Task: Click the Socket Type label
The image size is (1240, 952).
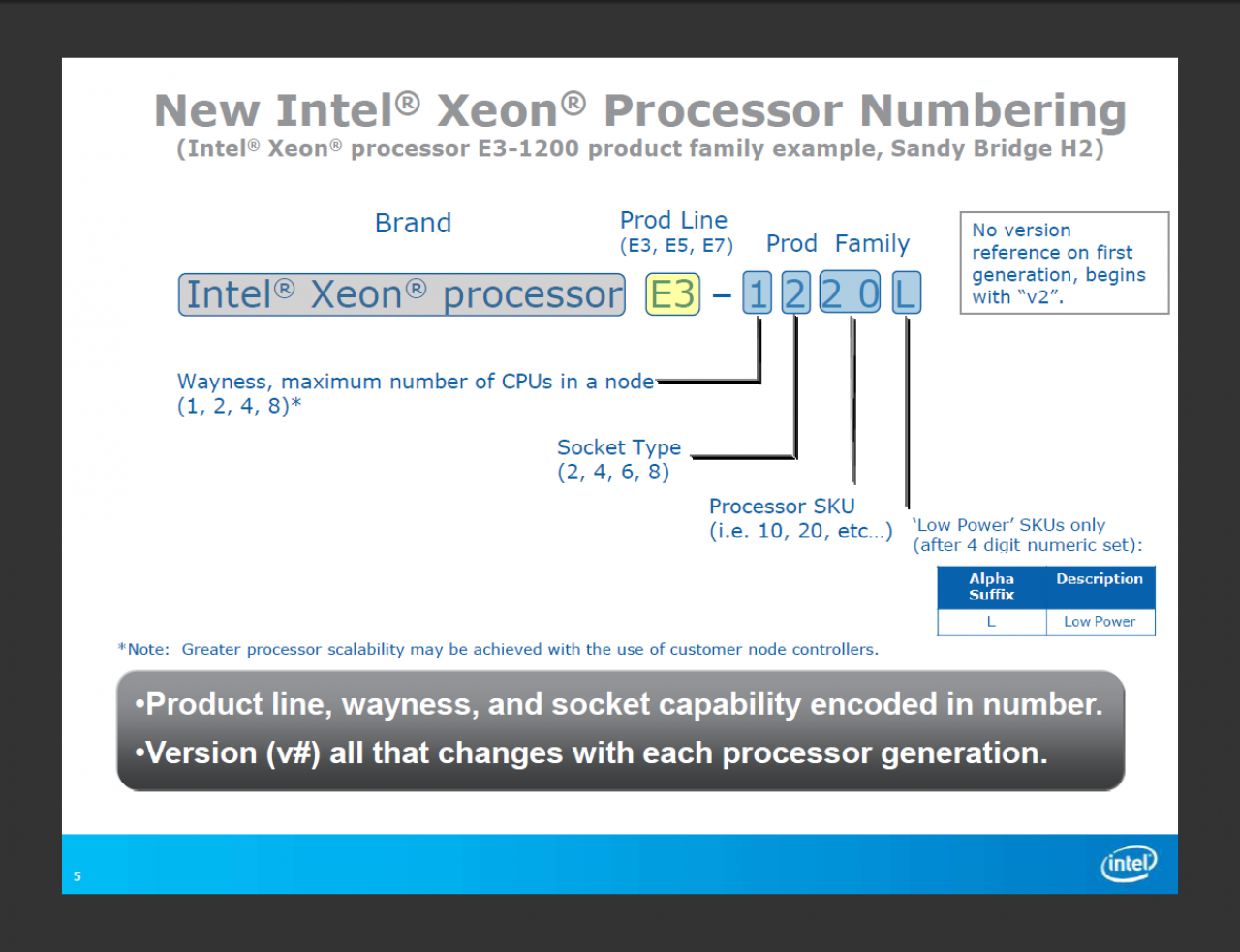Action: coord(619,459)
